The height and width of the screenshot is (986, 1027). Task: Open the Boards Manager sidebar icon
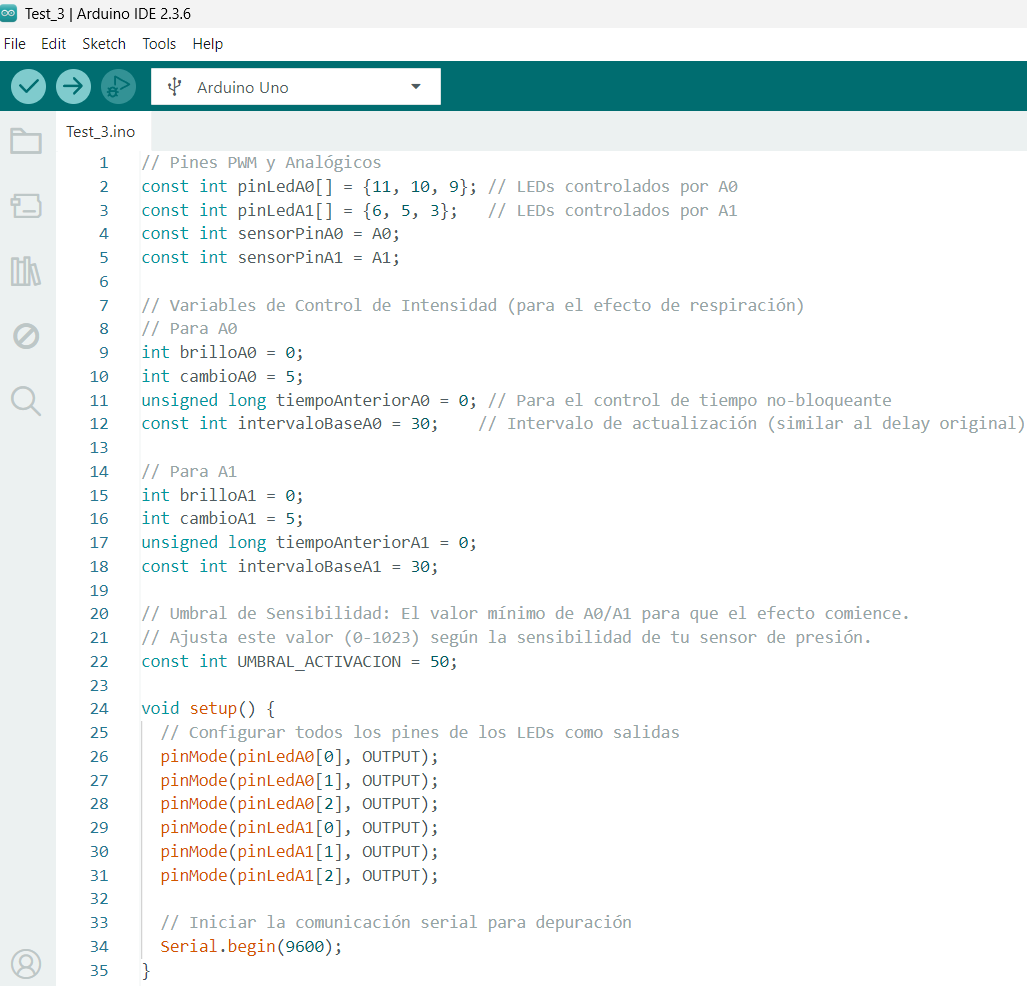point(26,206)
